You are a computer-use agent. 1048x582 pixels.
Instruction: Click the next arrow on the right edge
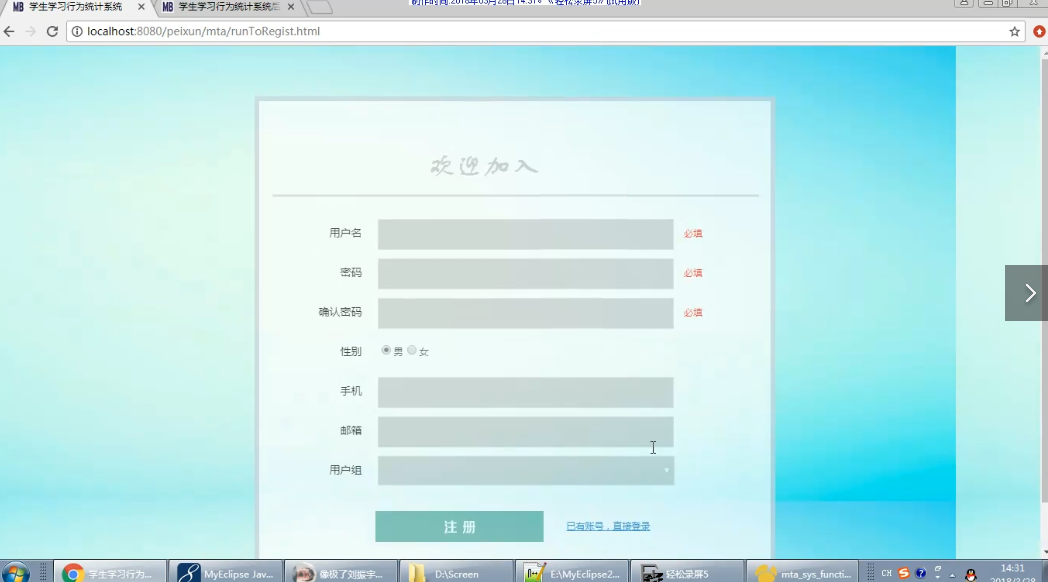pyautogui.click(x=1027, y=293)
